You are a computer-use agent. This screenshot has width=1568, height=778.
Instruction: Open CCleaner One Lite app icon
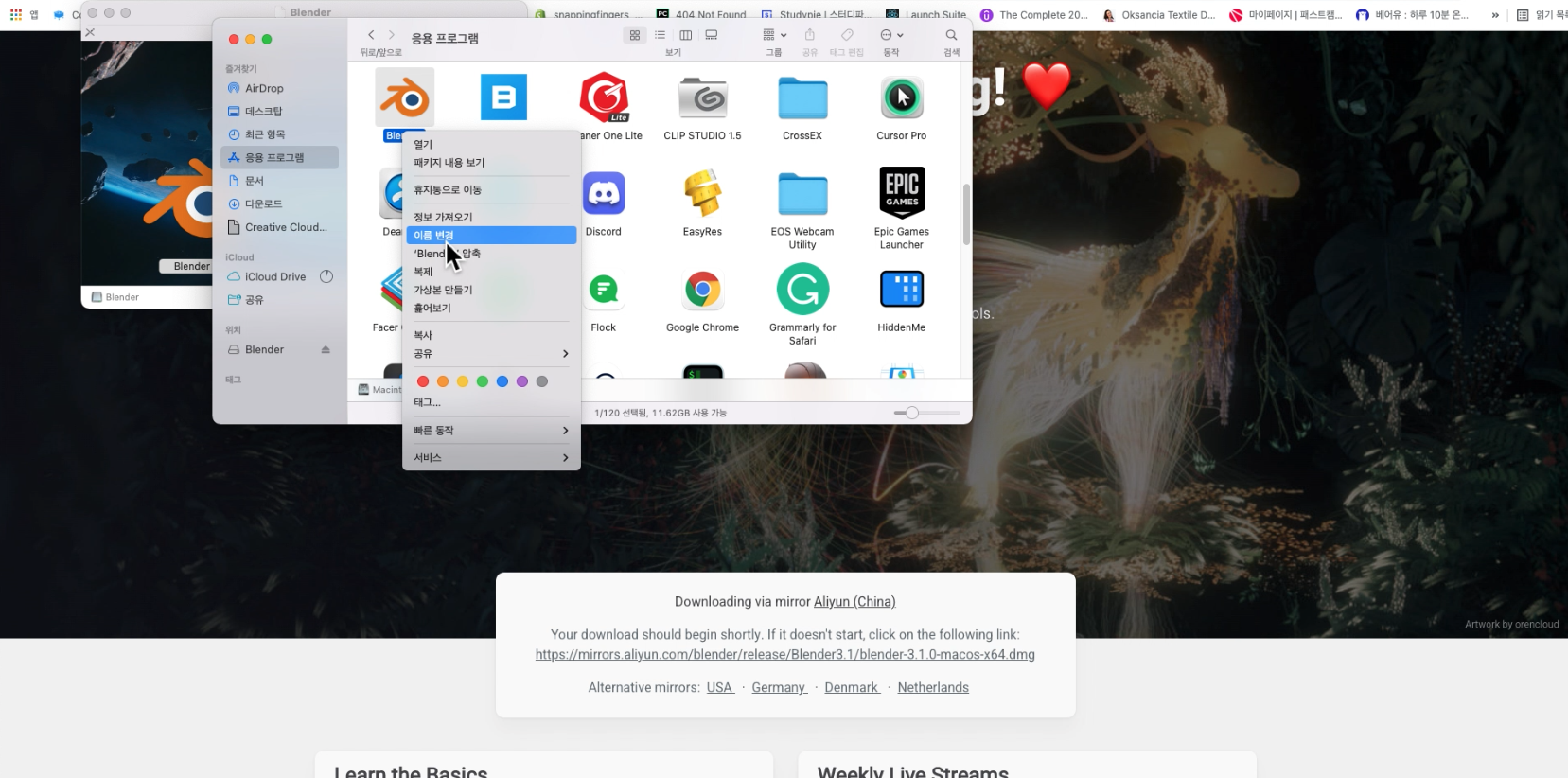pyautogui.click(x=605, y=97)
